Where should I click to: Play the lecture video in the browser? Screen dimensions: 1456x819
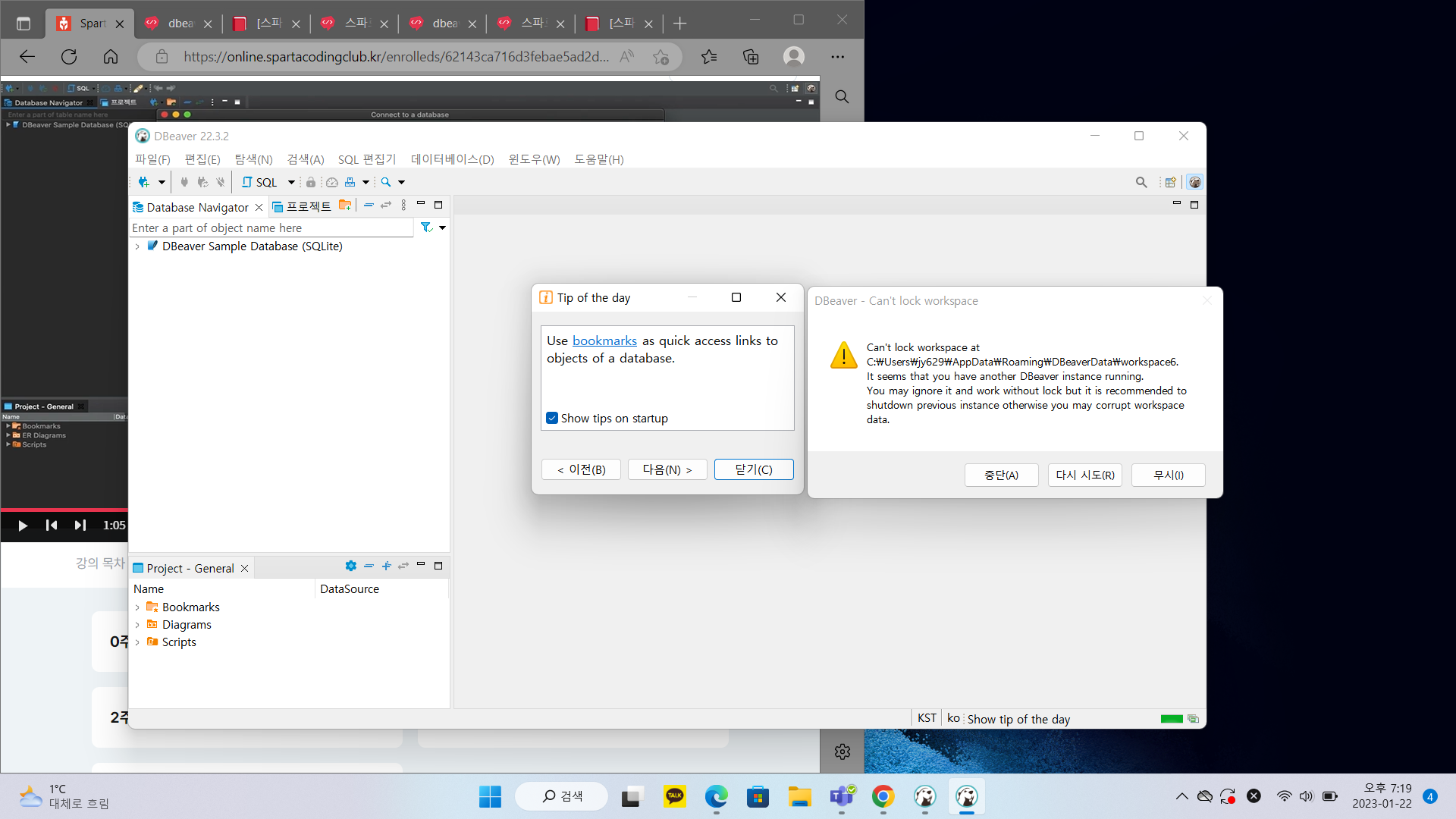[x=23, y=525]
